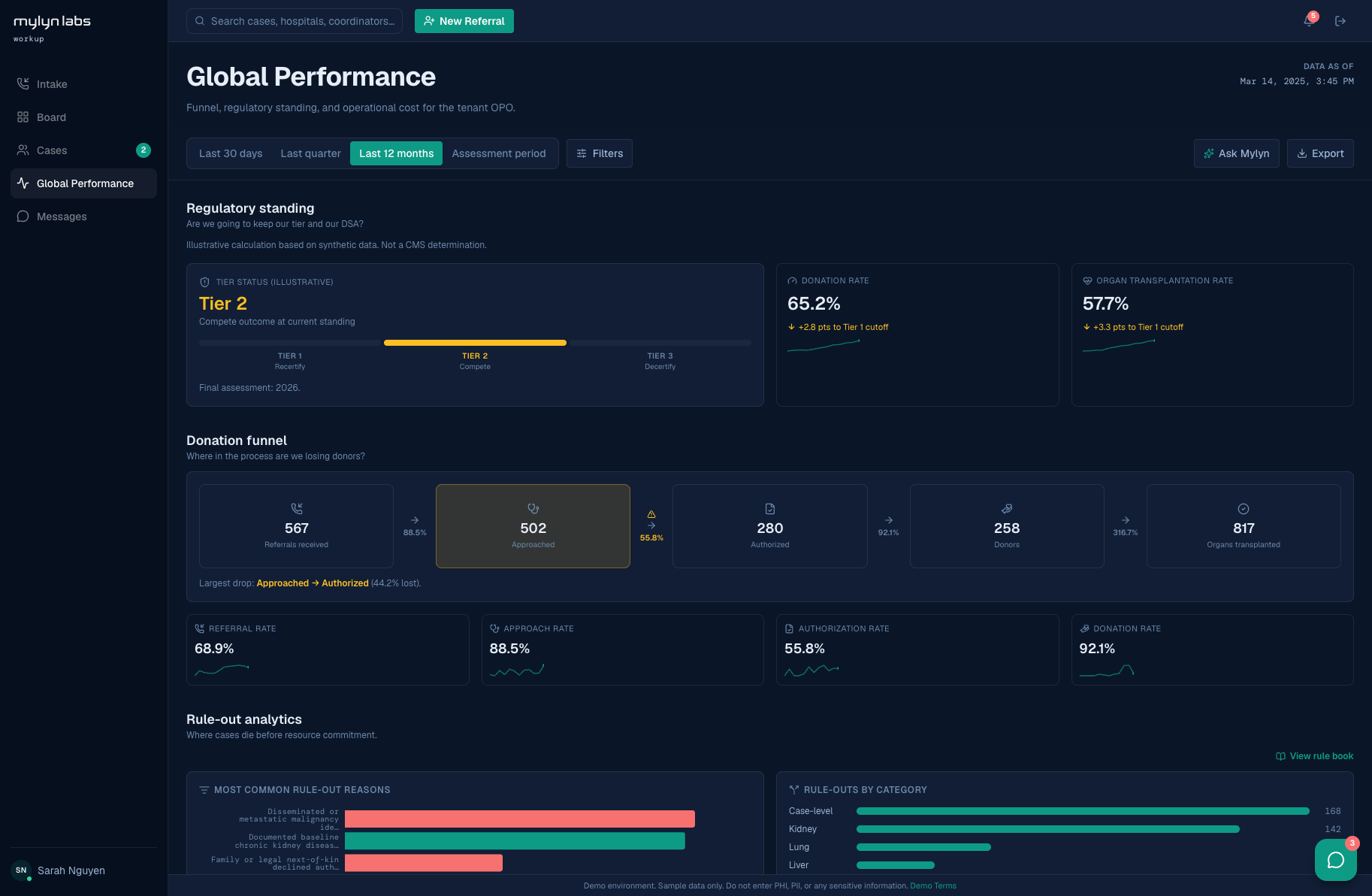The height and width of the screenshot is (896, 1372).
Task: Click the Messages bubble icon in sidebar
Action: 23,216
